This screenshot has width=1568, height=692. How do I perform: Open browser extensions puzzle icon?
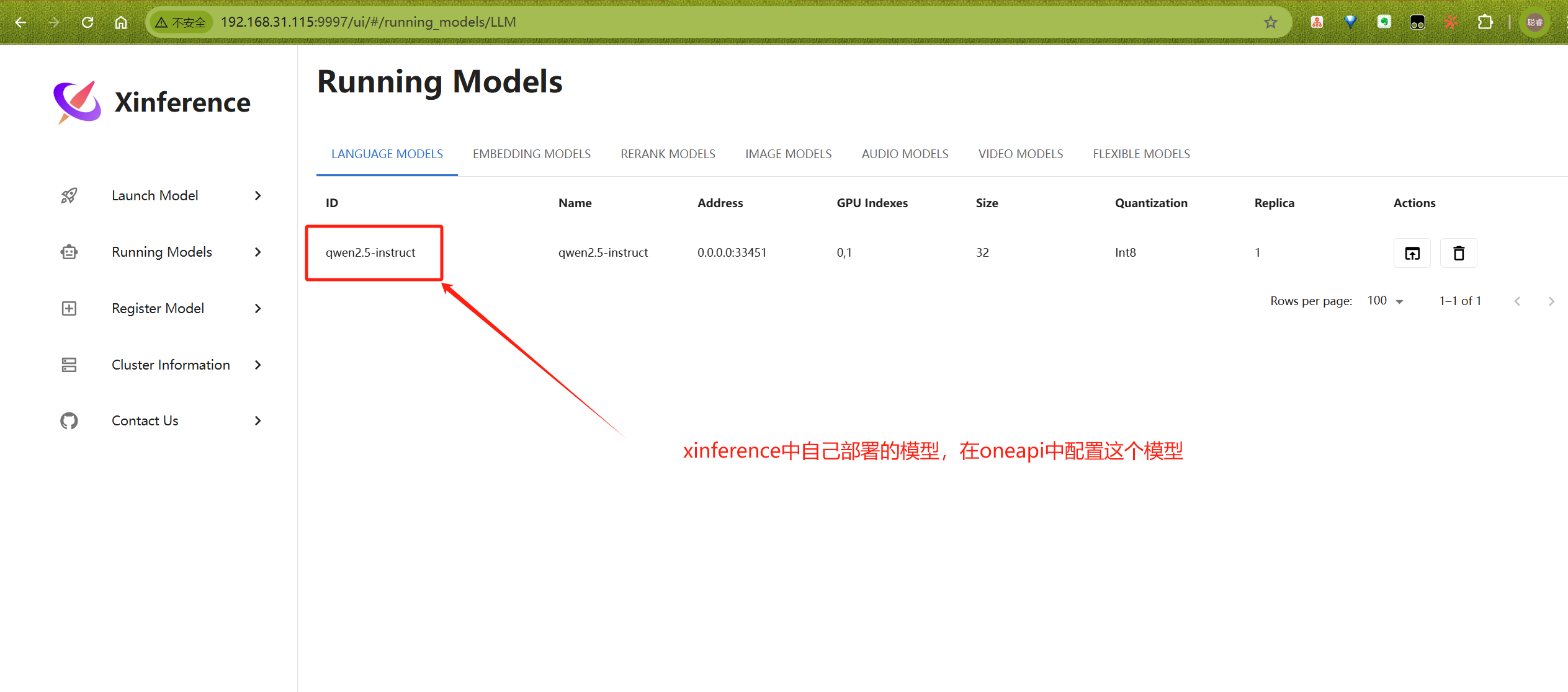point(1485,22)
